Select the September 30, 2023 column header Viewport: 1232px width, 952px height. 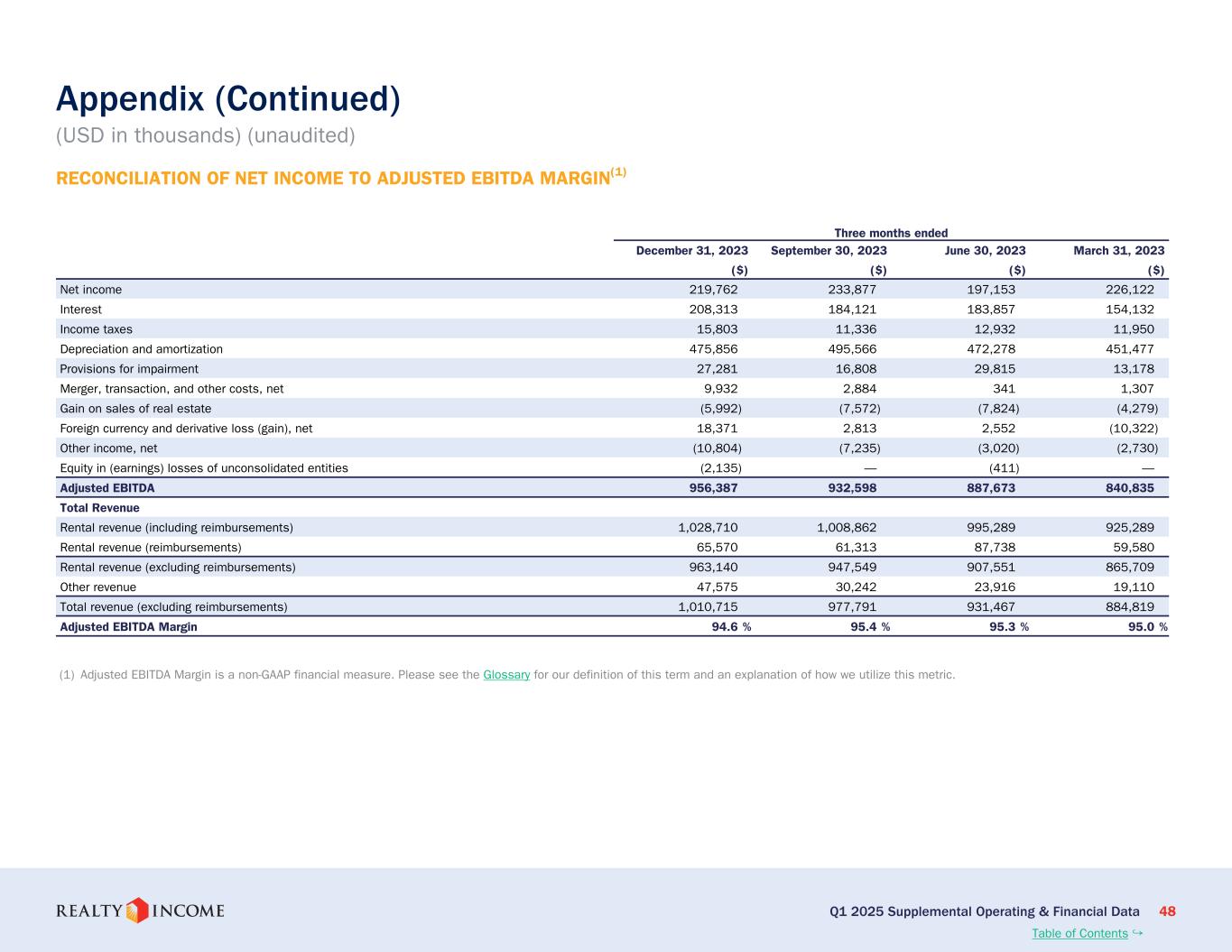(x=828, y=251)
